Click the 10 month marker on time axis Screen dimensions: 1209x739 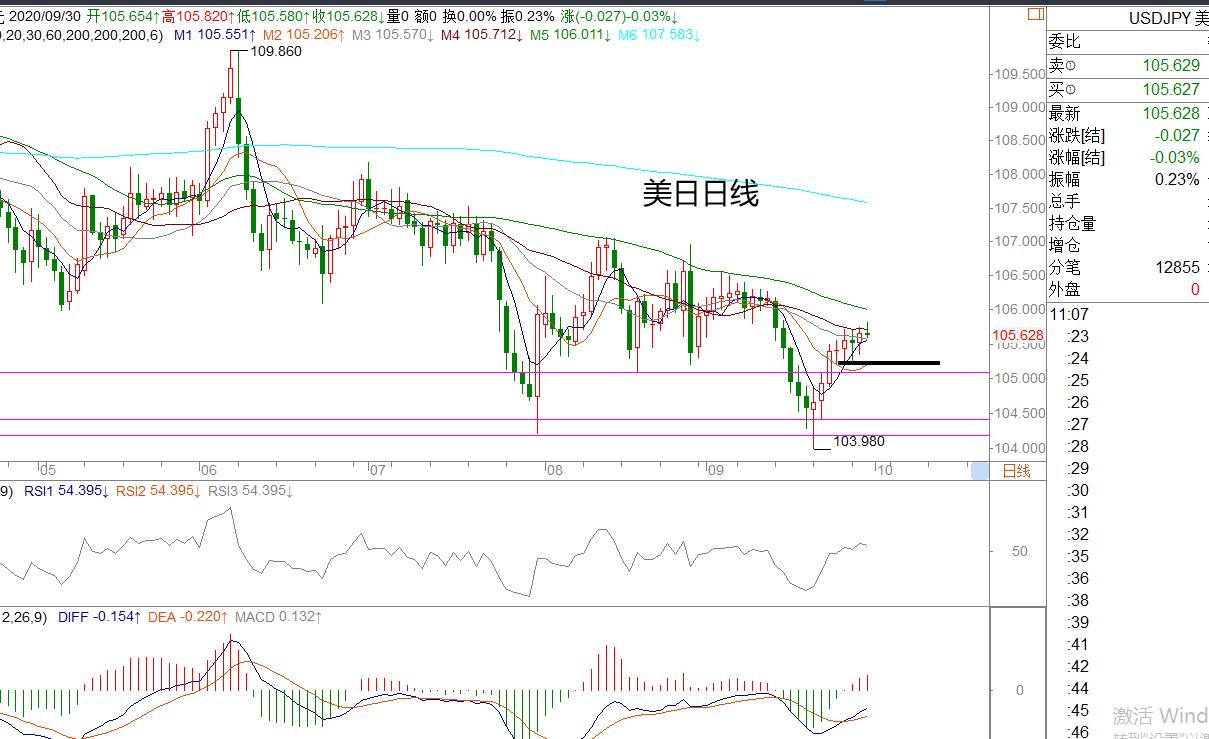(883, 470)
